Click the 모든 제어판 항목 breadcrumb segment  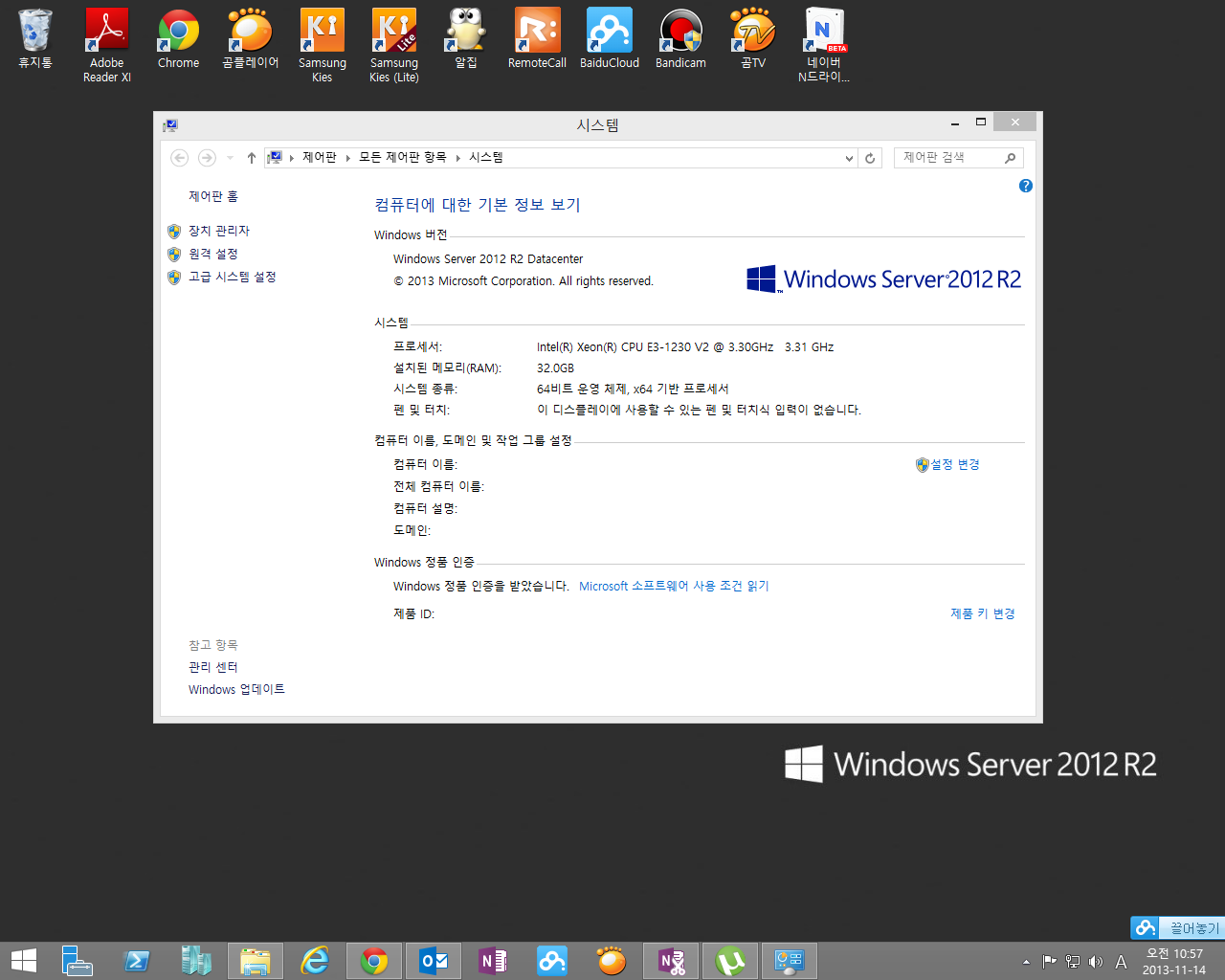tap(403, 158)
